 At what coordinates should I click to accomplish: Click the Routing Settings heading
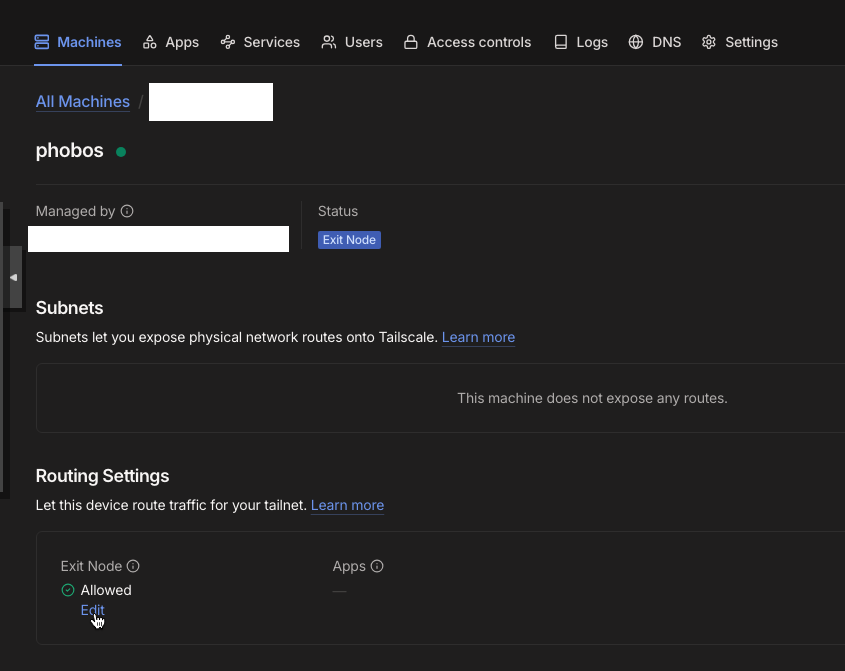pos(102,476)
